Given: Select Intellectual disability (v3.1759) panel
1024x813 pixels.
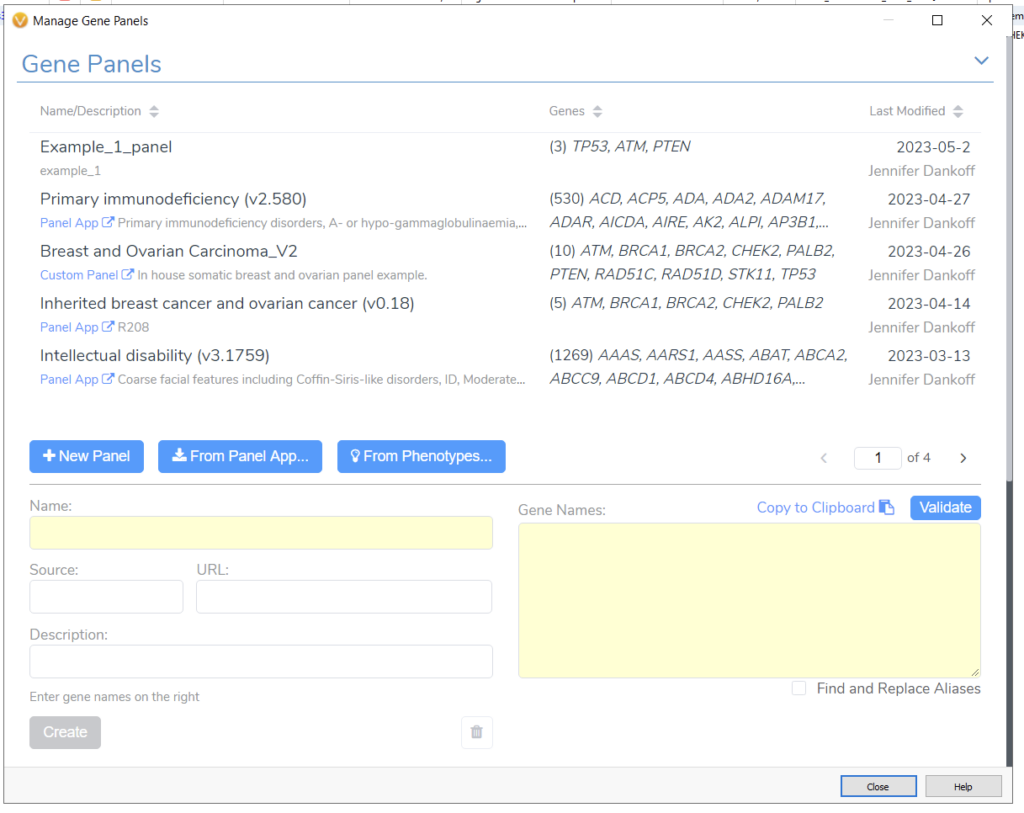Looking at the screenshot, I should click(x=155, y=355).
